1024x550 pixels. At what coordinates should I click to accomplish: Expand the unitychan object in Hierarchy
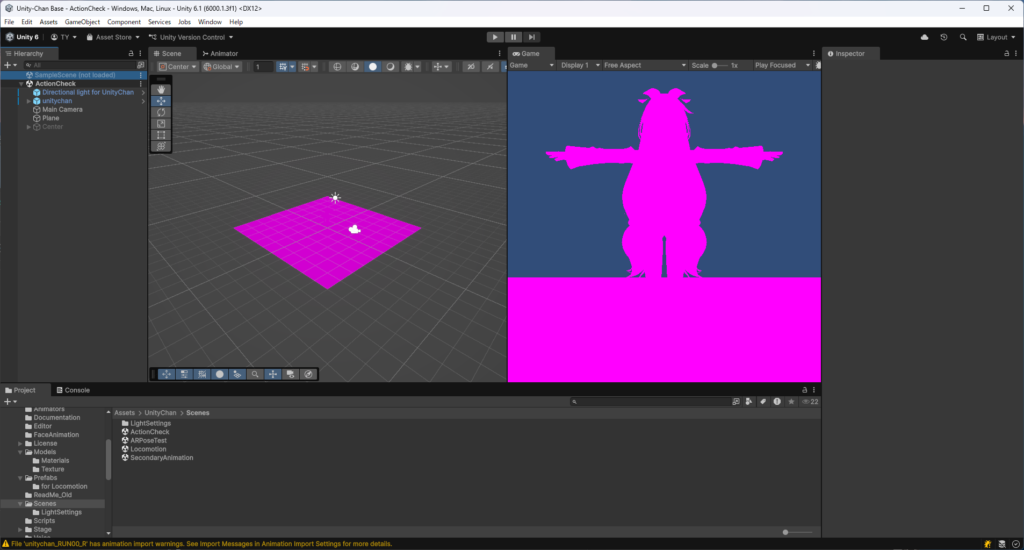[x=29, y=101]
